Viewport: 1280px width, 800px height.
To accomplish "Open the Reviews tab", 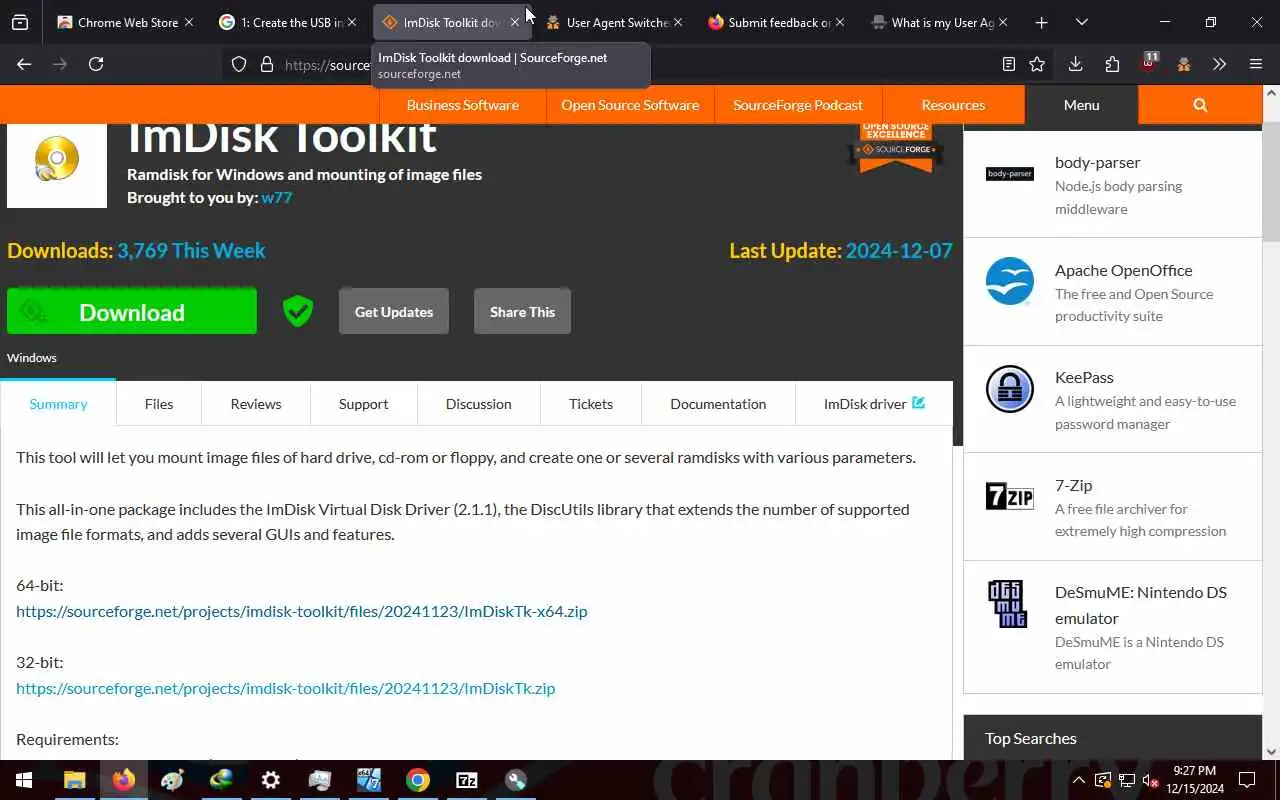I will point(256,403).
